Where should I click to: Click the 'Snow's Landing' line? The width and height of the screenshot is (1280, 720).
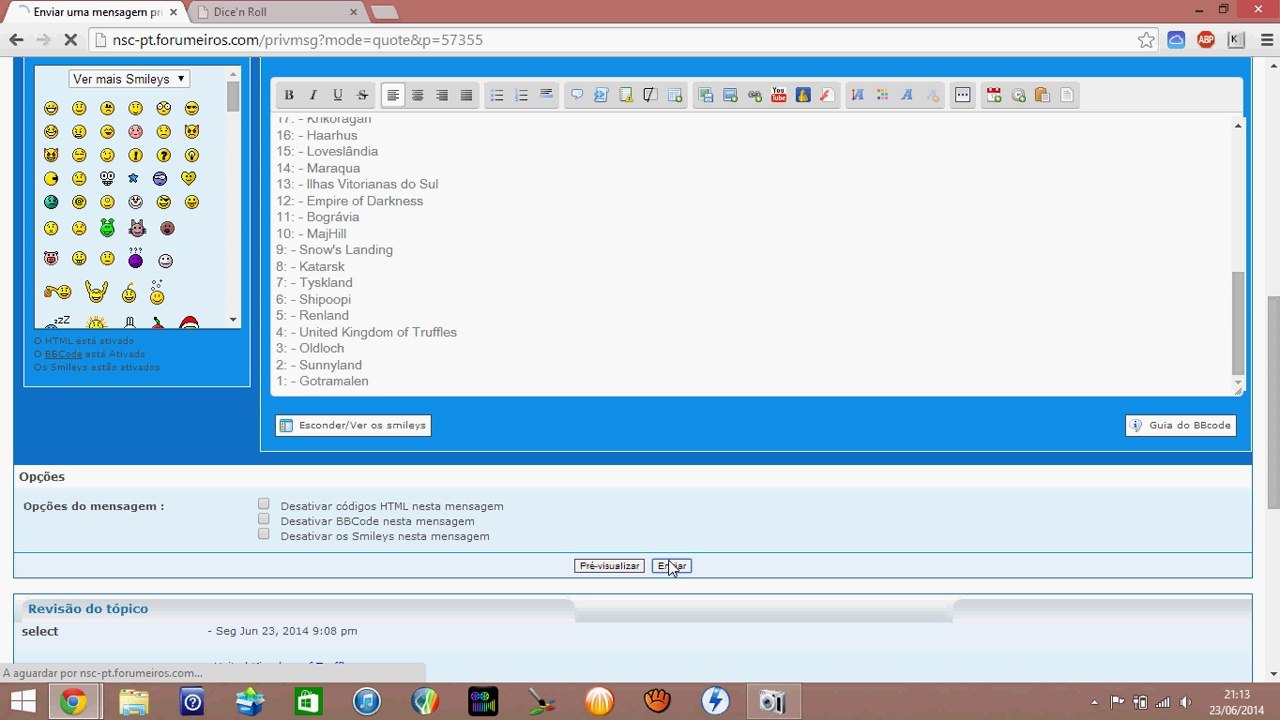click(x=334, y=250)
